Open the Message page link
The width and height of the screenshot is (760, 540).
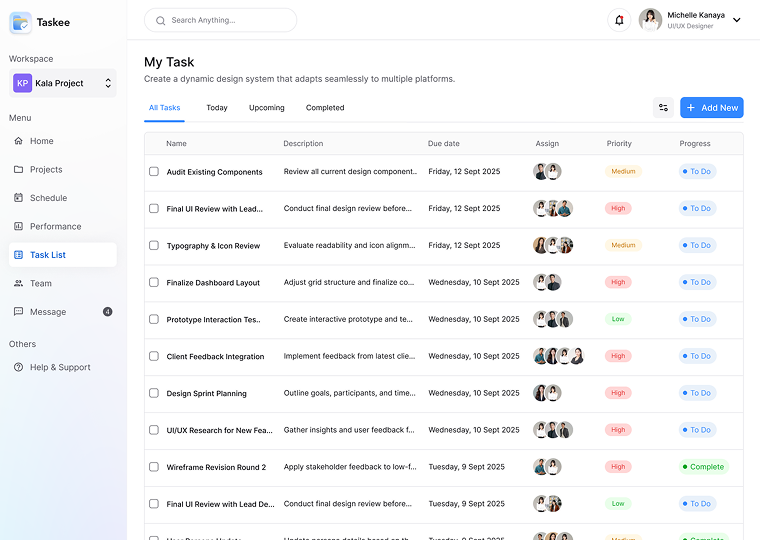pos(63,312)
